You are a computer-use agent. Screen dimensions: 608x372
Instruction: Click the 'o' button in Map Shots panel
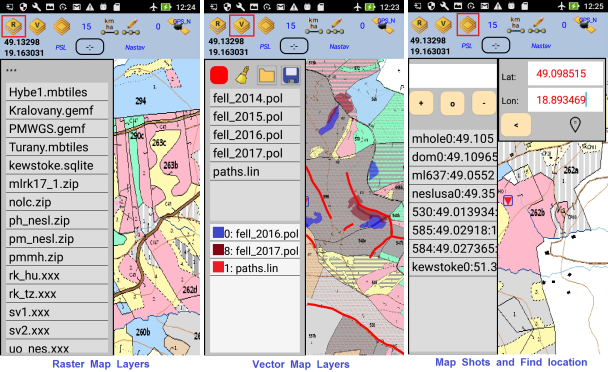[453, 103]
